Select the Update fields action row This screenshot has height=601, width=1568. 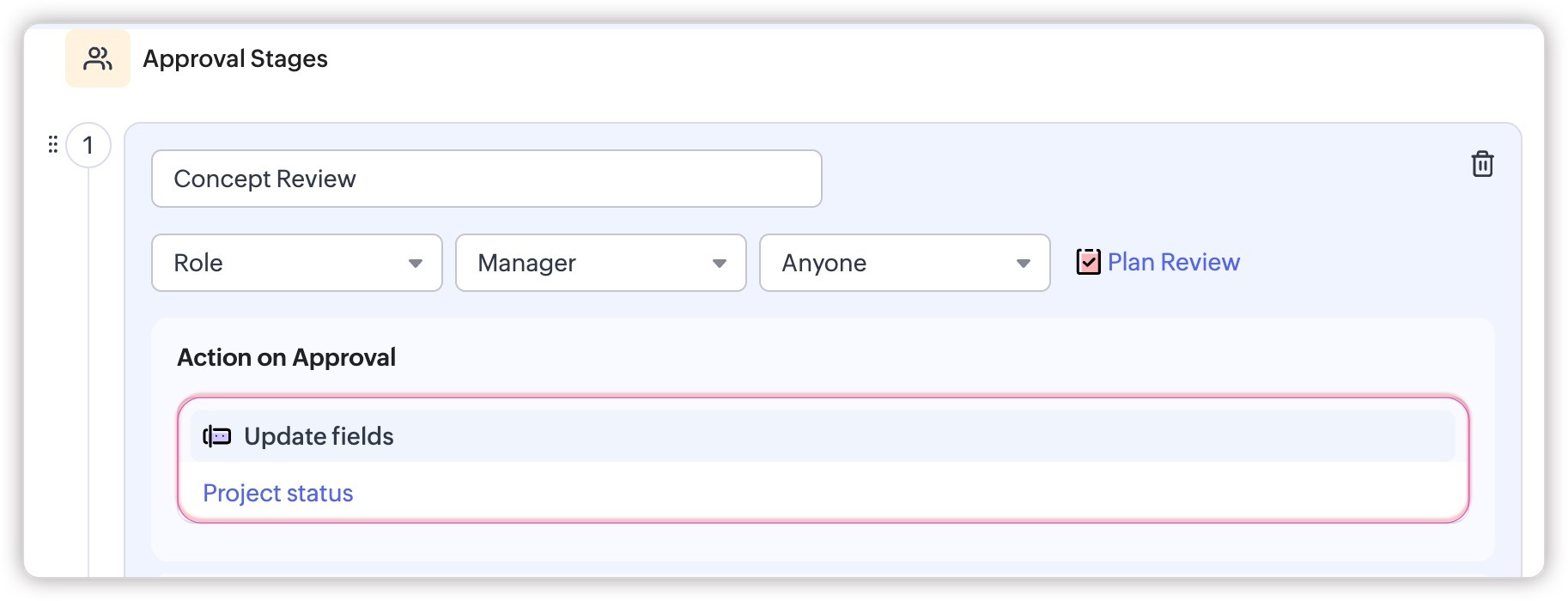(x=823, y=436)
